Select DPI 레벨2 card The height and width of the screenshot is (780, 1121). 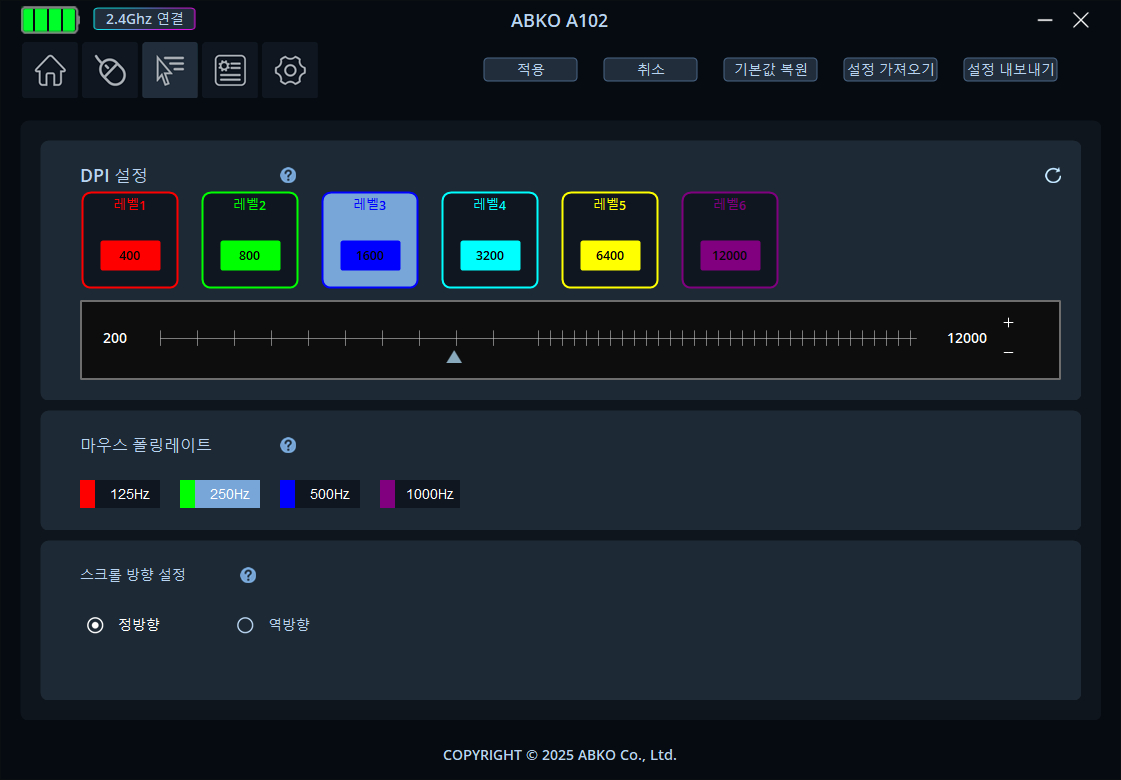click(x=250, y=240)
